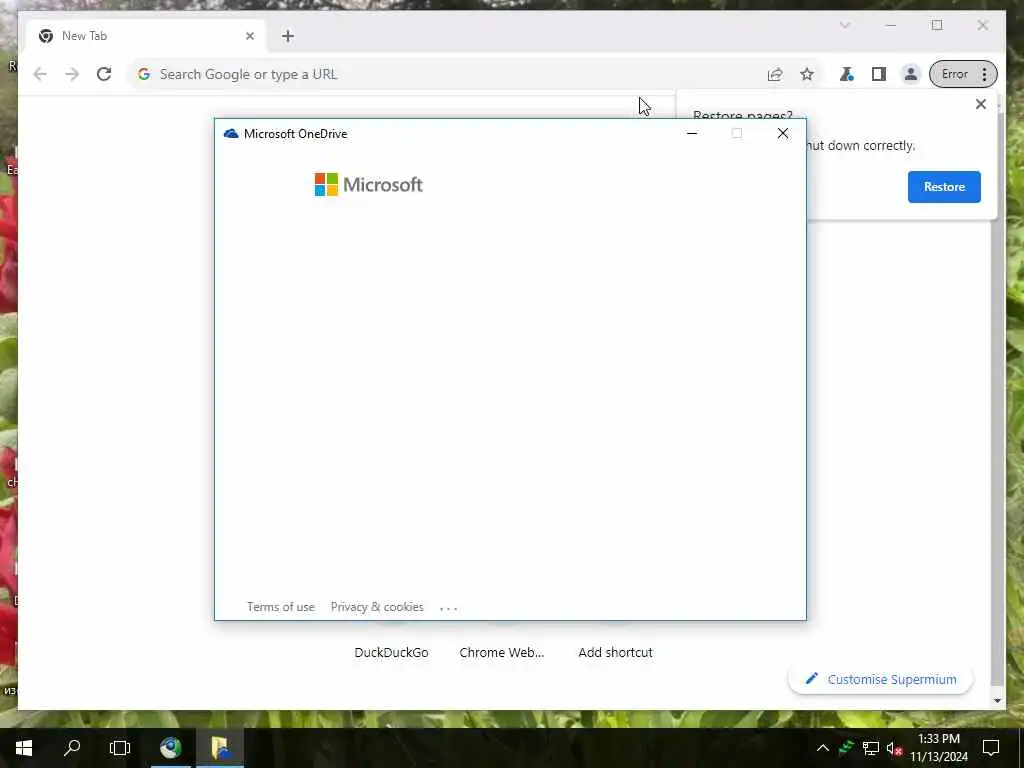Open the Privacy & cookies link

(x=377, y=607)
